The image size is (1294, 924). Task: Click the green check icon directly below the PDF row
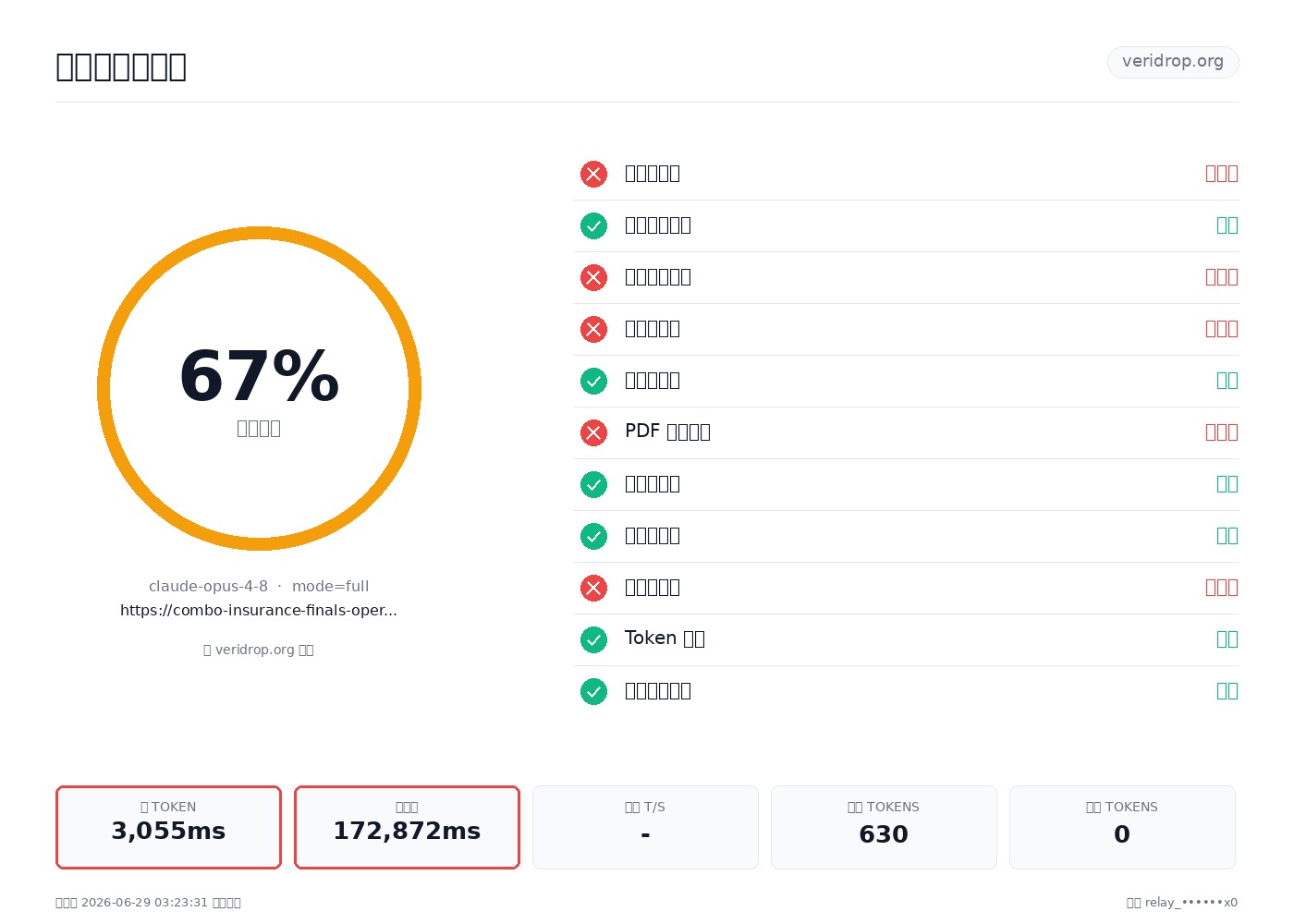[593, 484]
